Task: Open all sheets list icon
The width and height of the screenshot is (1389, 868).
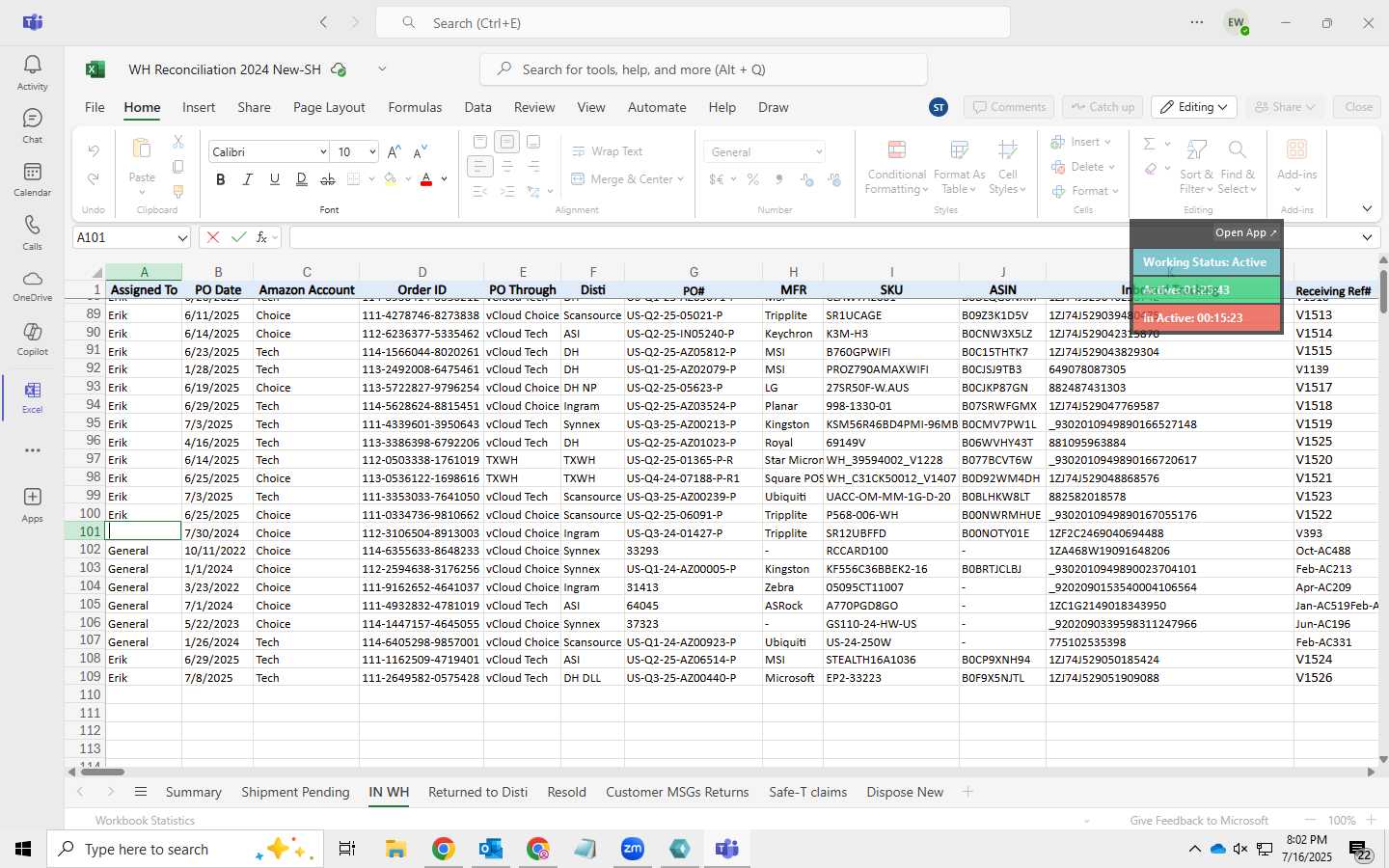Action: point(141,792)
